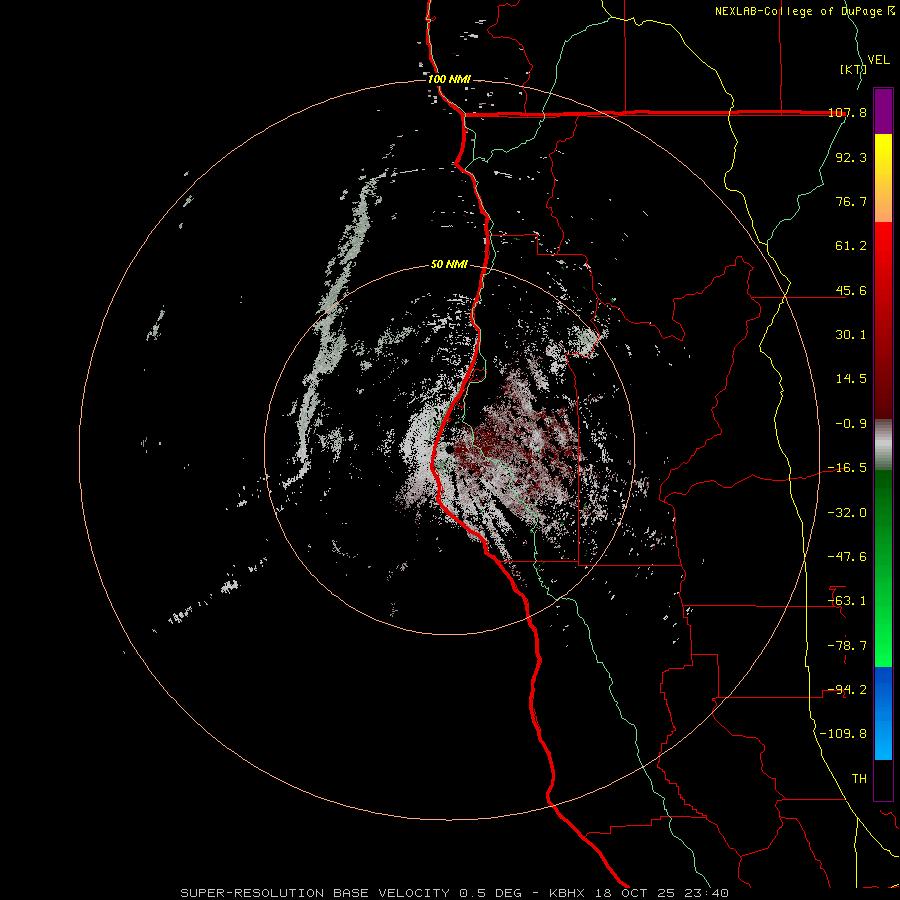Pick the blue segment of velocity scale
900x900 pixels.
tap(883, 713)
